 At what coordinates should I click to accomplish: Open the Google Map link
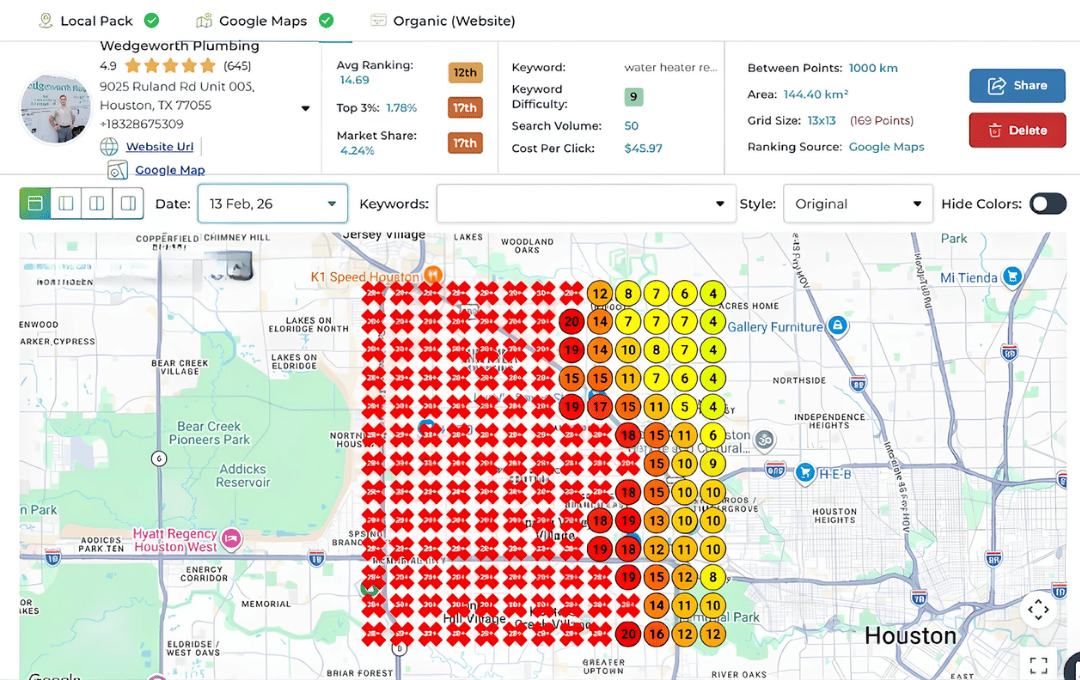169,169
